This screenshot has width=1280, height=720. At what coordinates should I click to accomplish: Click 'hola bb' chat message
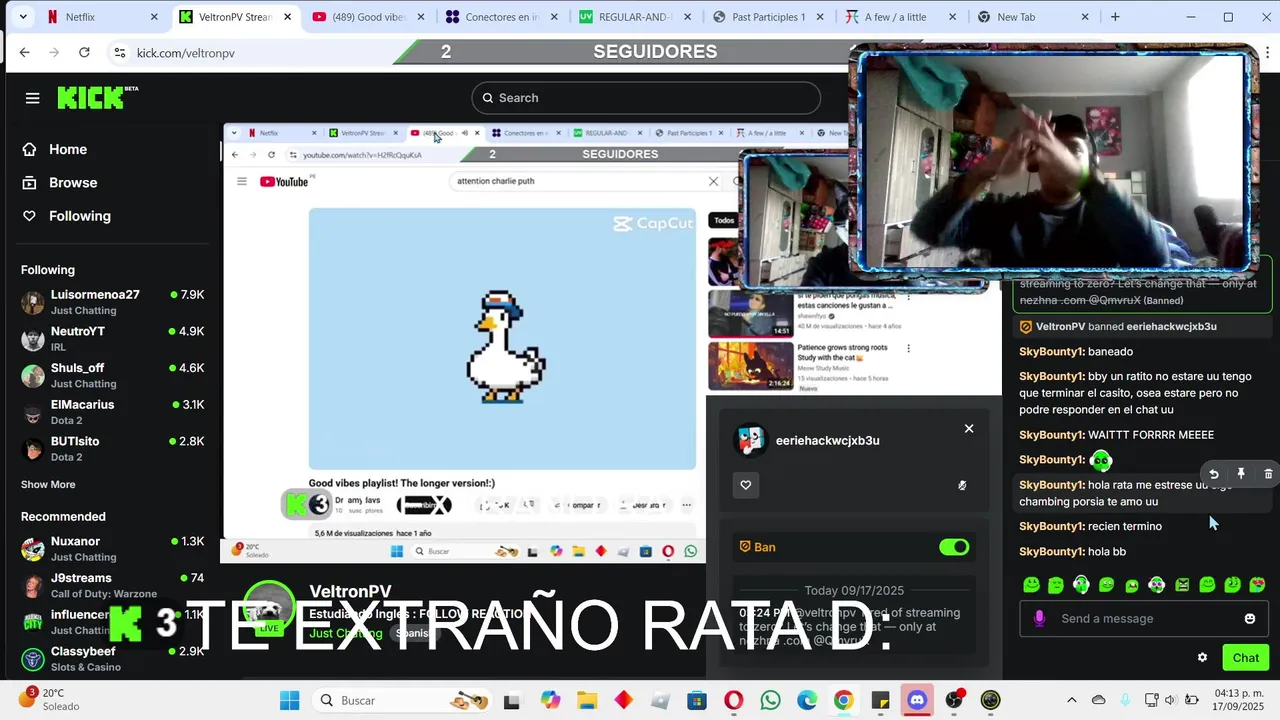[1106, 551]
